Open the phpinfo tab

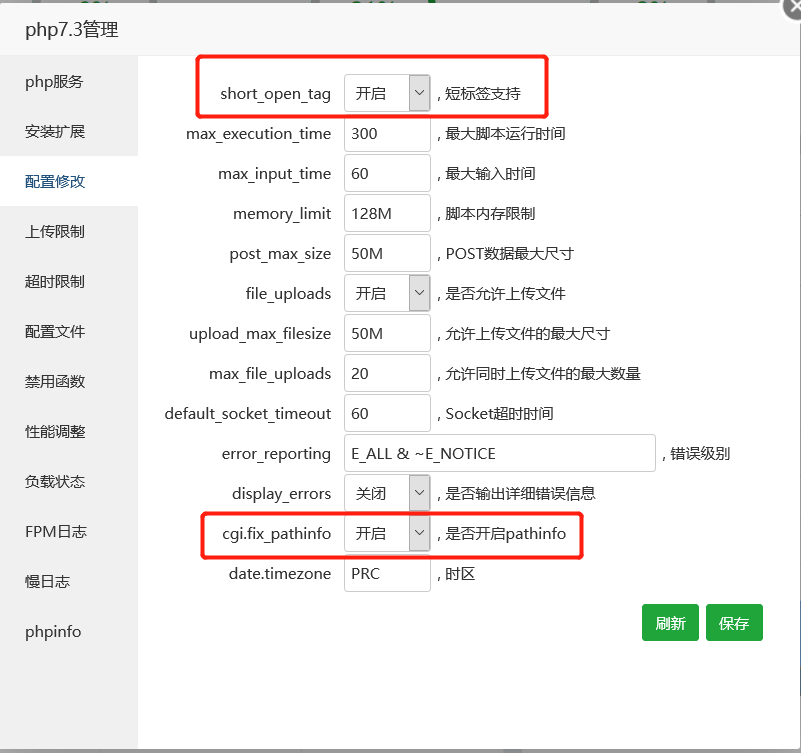pyautogui.click(x=53, y=632)
